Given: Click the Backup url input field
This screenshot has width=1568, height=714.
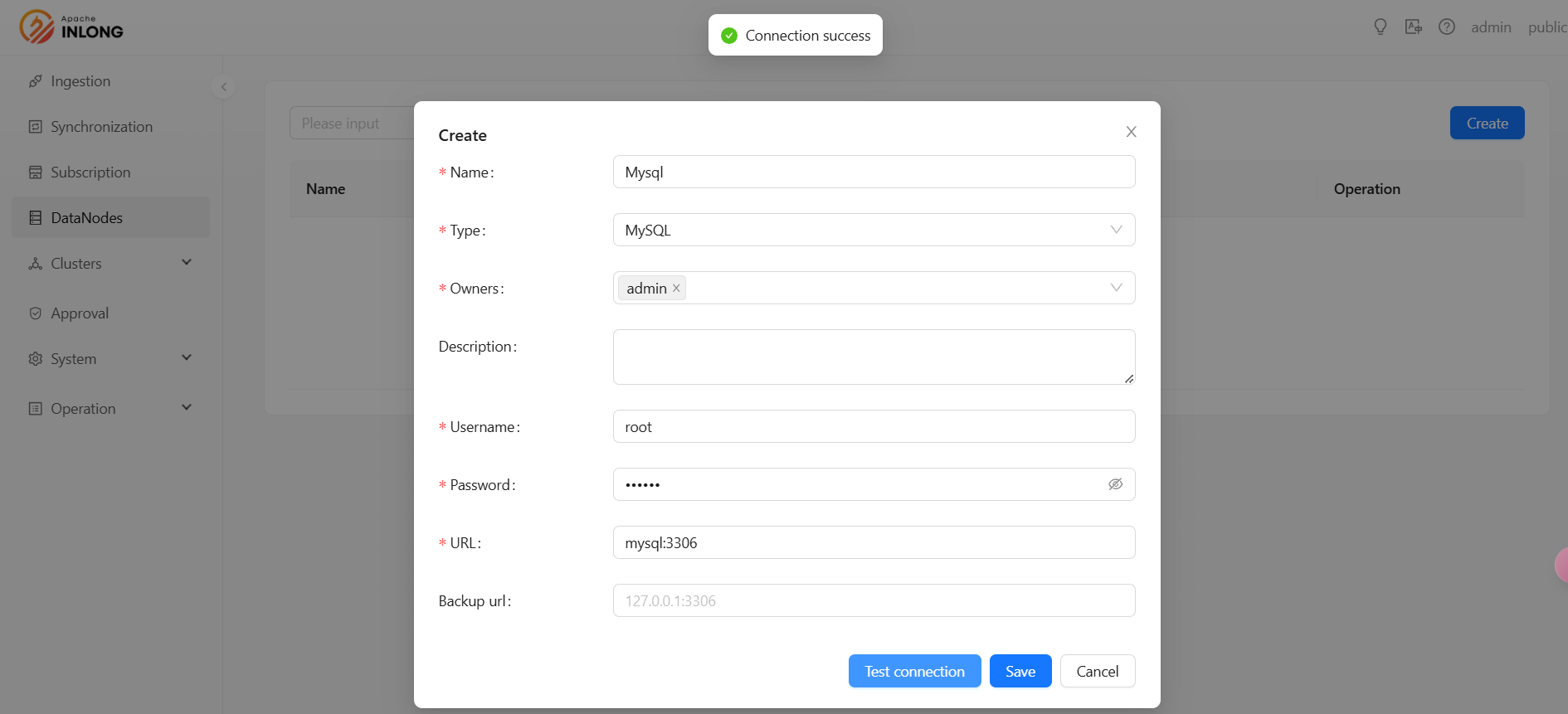Looking at the screenshot, I should tap(873, 601).
